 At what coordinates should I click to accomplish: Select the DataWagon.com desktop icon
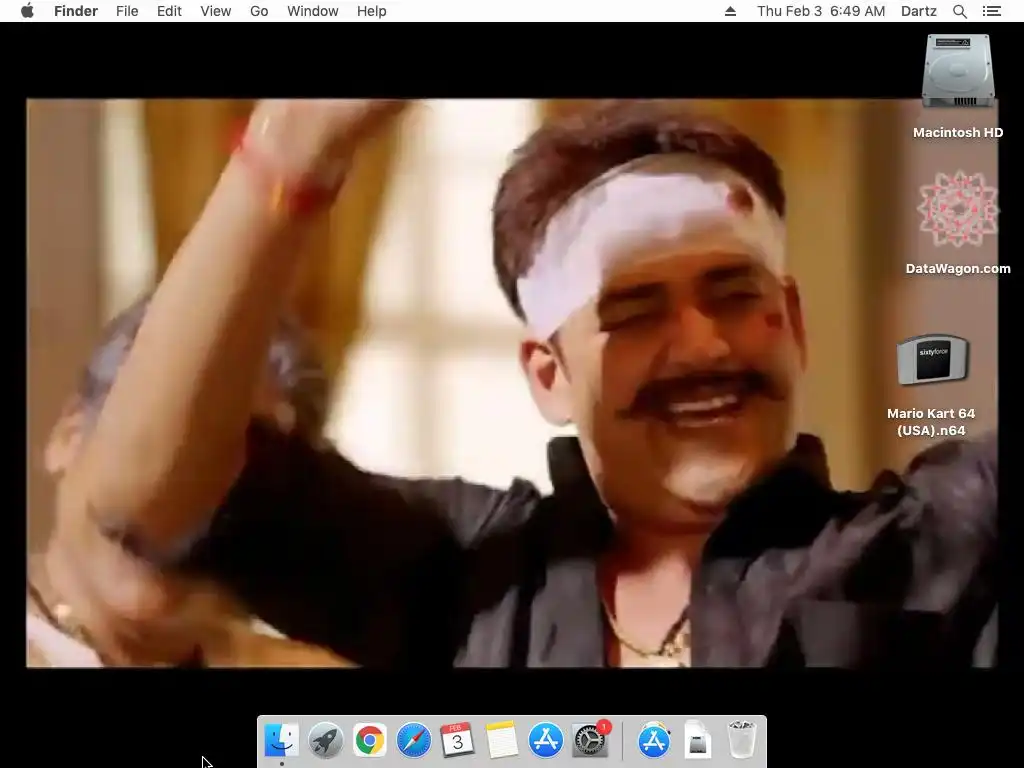[958, 209]
